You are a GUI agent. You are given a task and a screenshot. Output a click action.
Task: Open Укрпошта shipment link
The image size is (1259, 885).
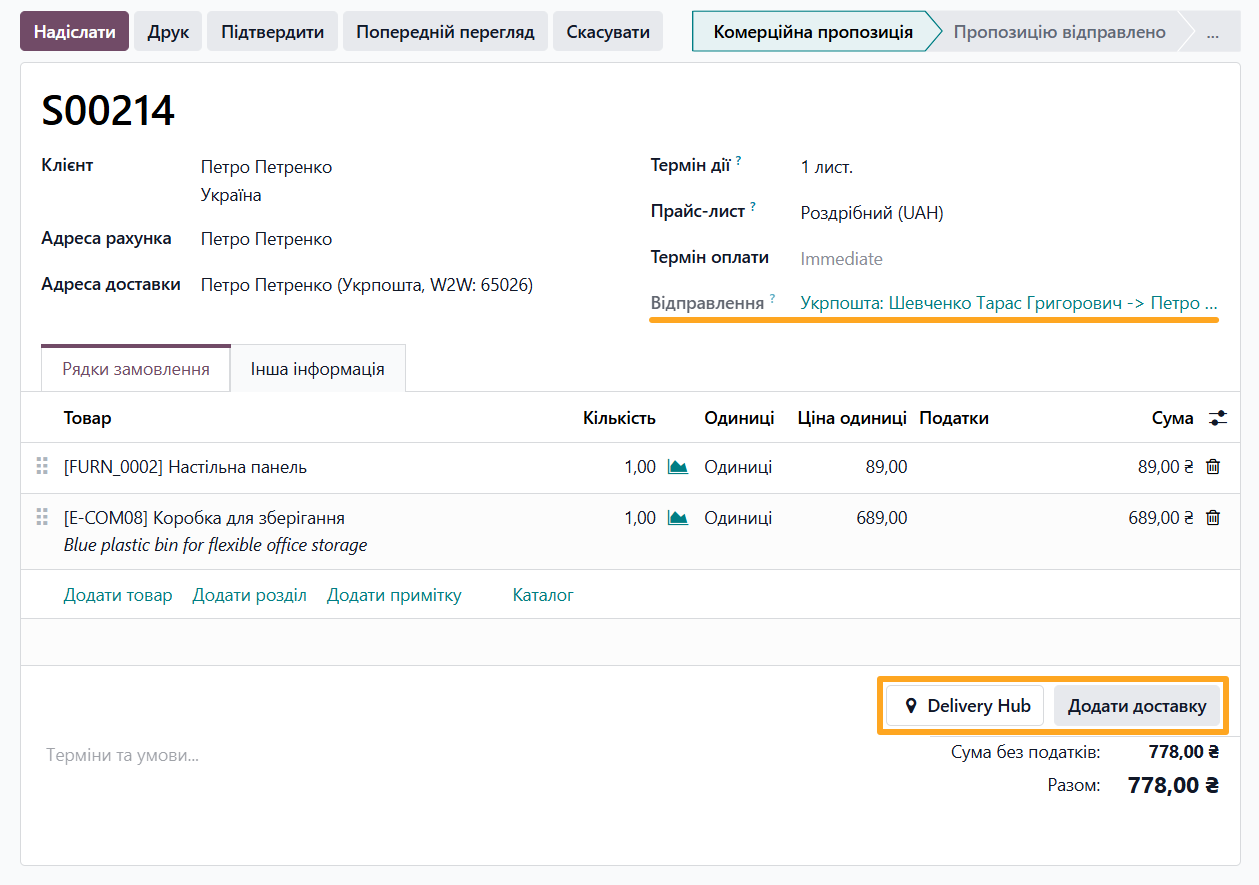click(1009, 302)
